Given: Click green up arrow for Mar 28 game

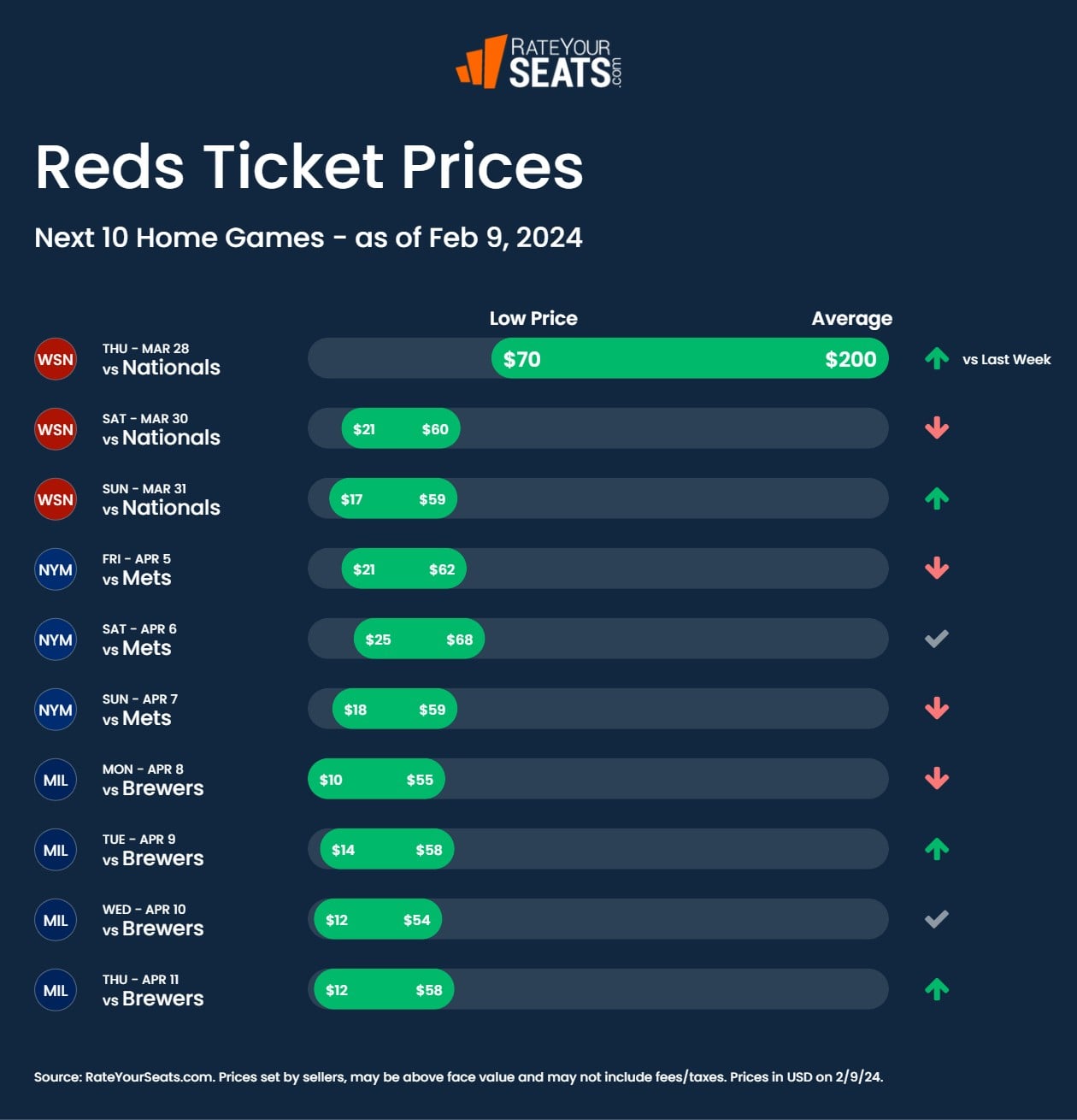Looking at the screenshot, I should 937,359.
